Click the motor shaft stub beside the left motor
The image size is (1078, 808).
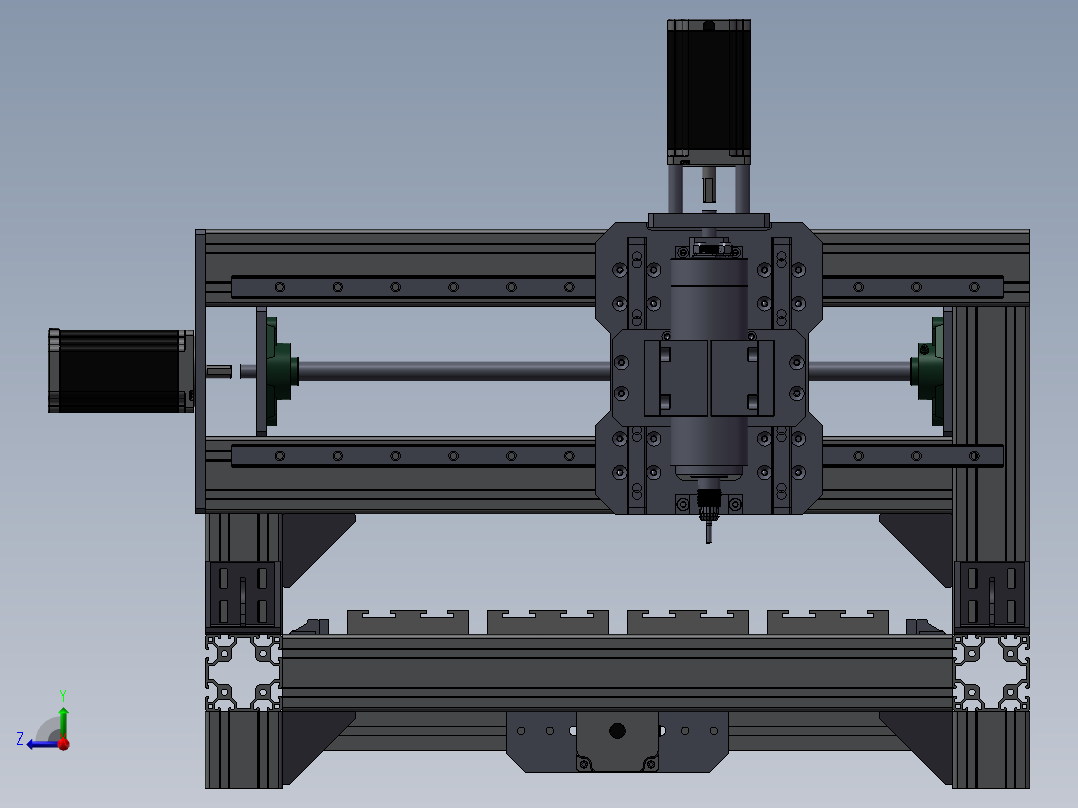point(219,372)
